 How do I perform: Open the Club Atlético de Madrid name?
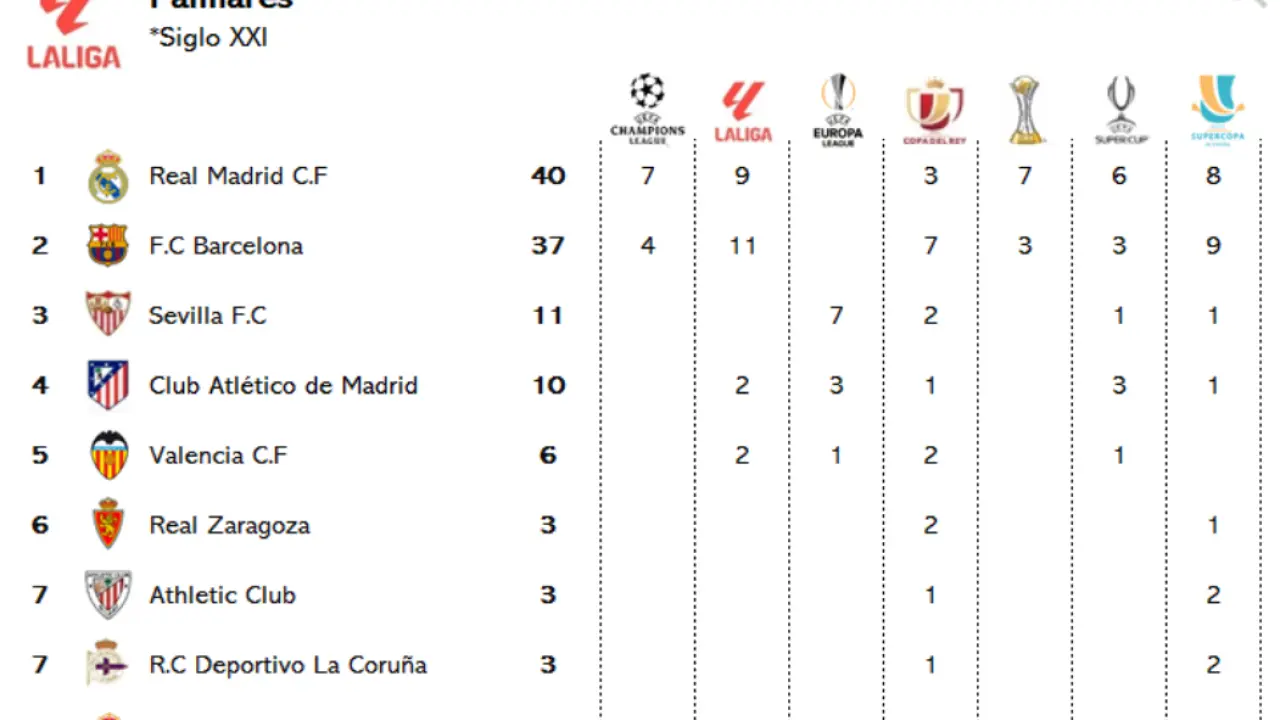tap(283, 385)
